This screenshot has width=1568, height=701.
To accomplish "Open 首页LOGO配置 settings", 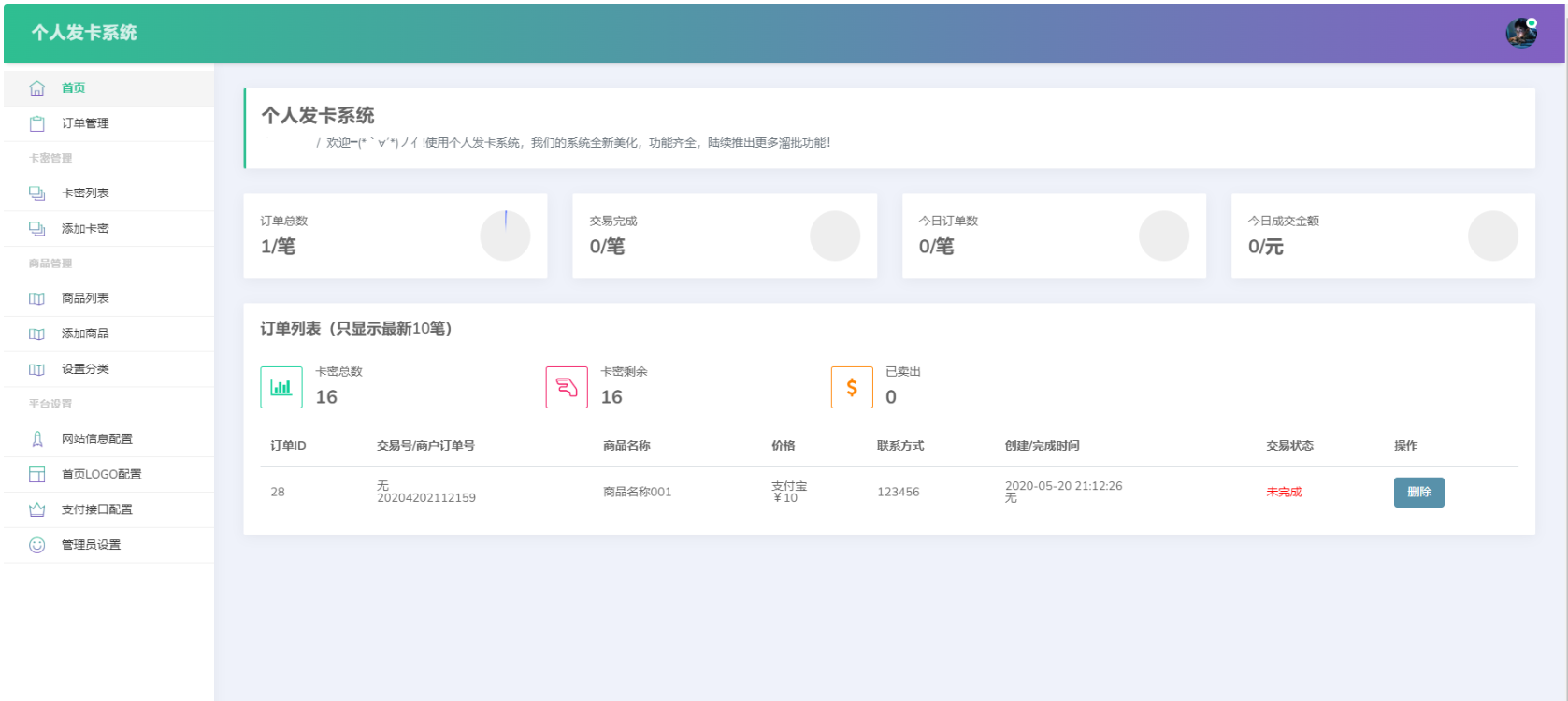I will pos(108,475).
